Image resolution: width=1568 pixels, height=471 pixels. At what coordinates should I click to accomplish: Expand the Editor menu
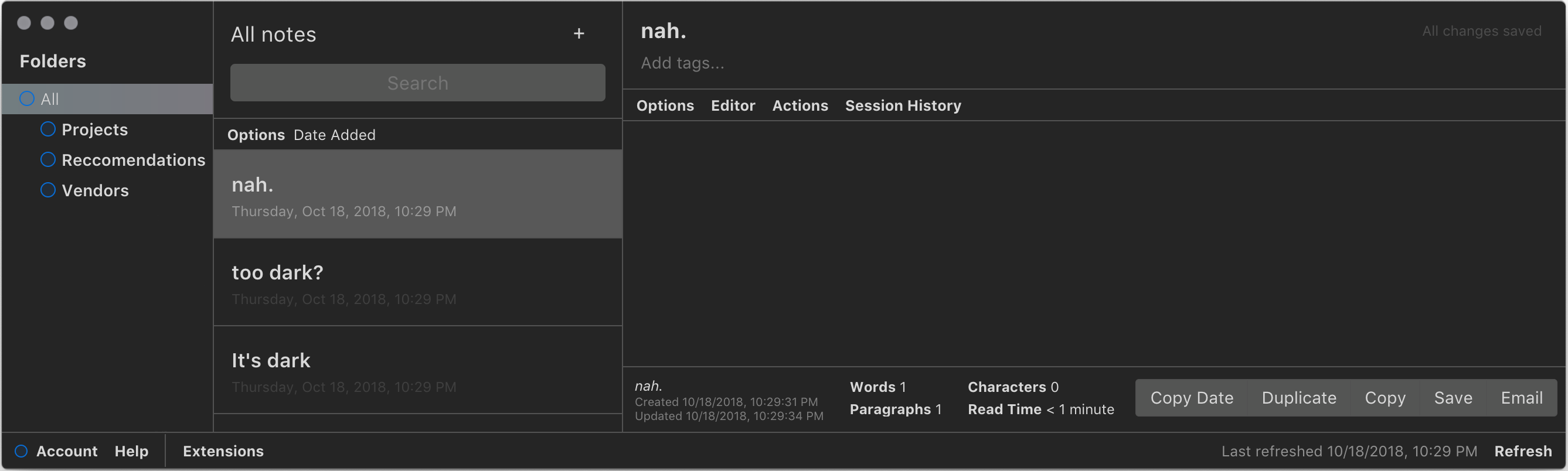732,106
